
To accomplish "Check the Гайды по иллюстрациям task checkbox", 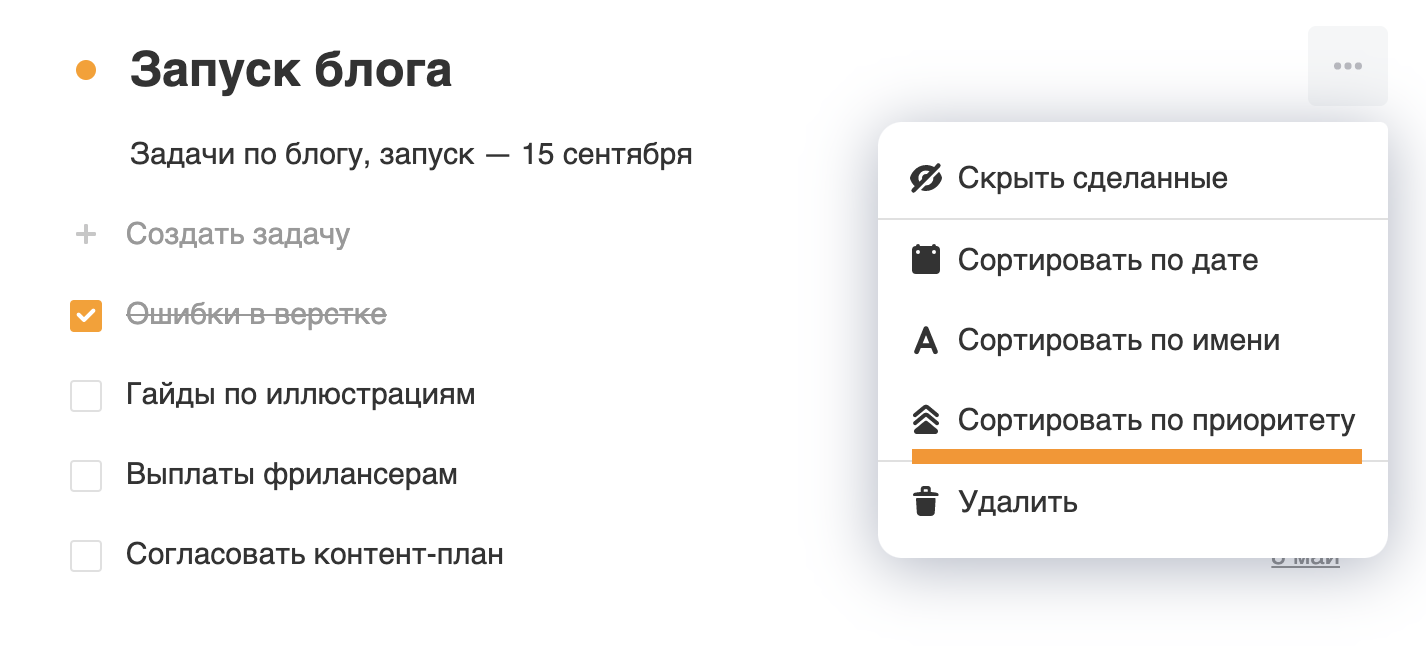I will [x=86, y=395].
